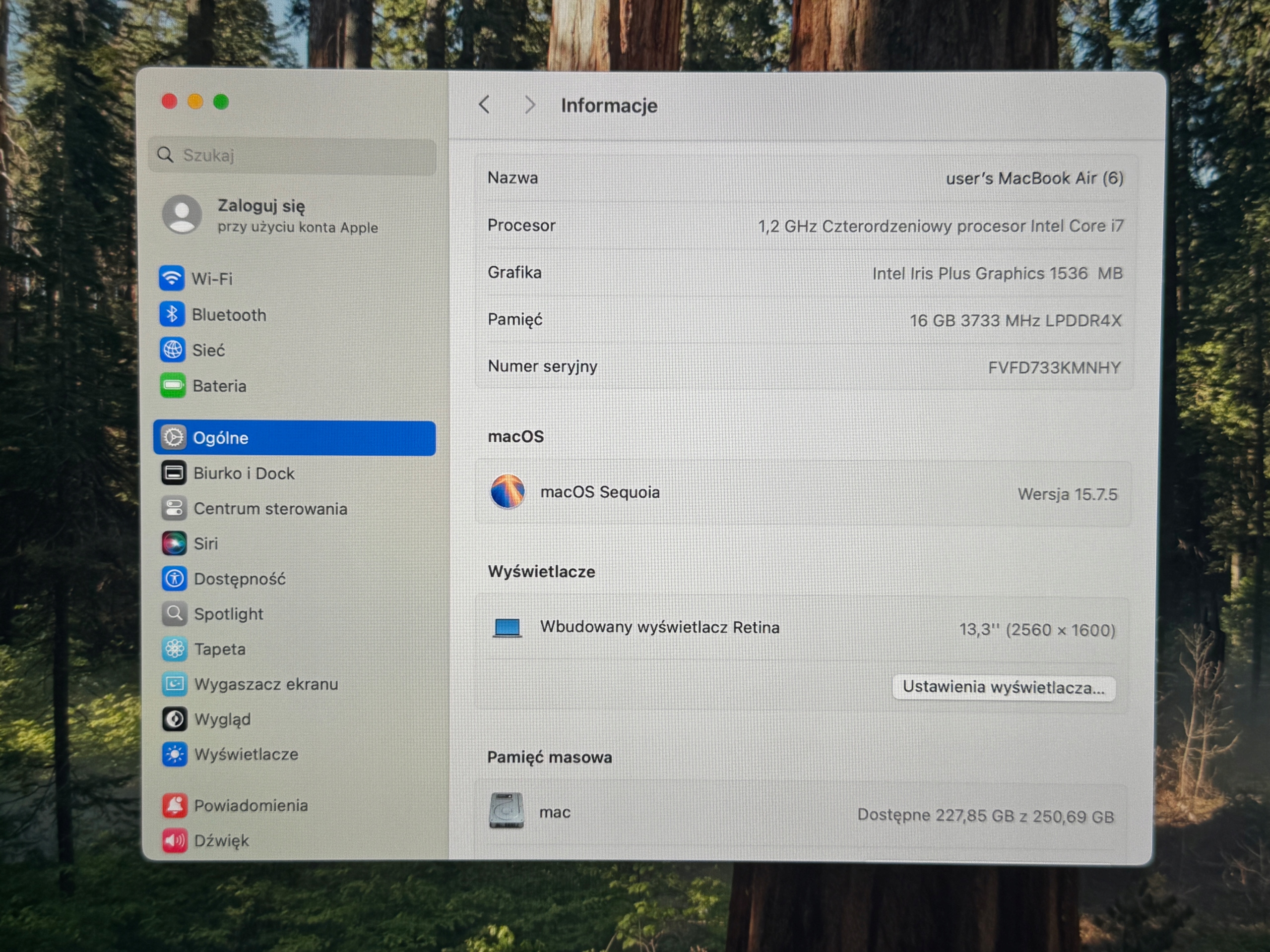The height and width of the screenshot is (952, 1270).
Task: Open the Siri icon in sidebar
Action: tap(174, 543)
